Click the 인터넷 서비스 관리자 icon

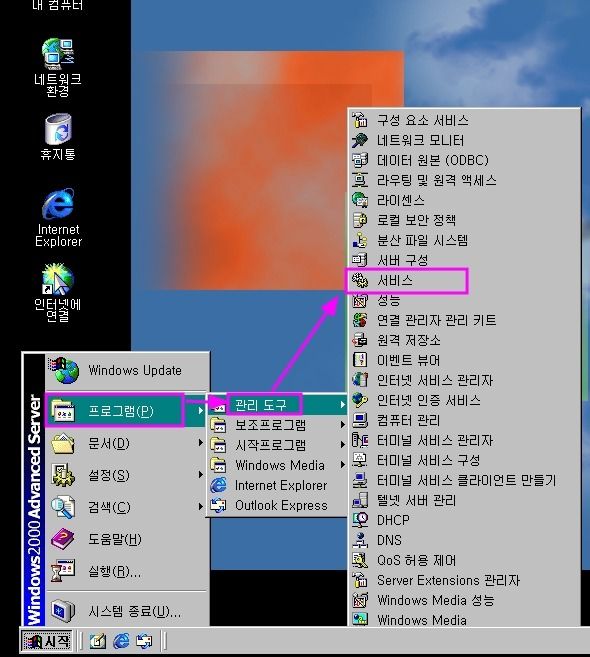[360, 380]
